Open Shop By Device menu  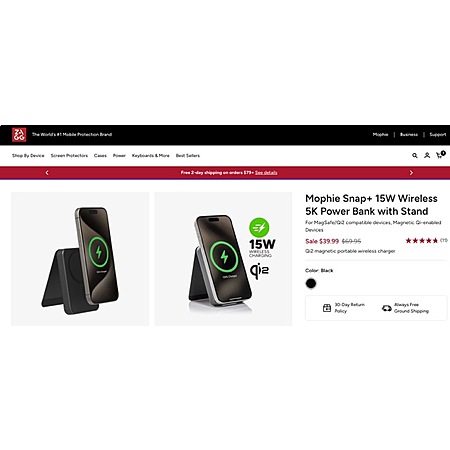(28, 156)
